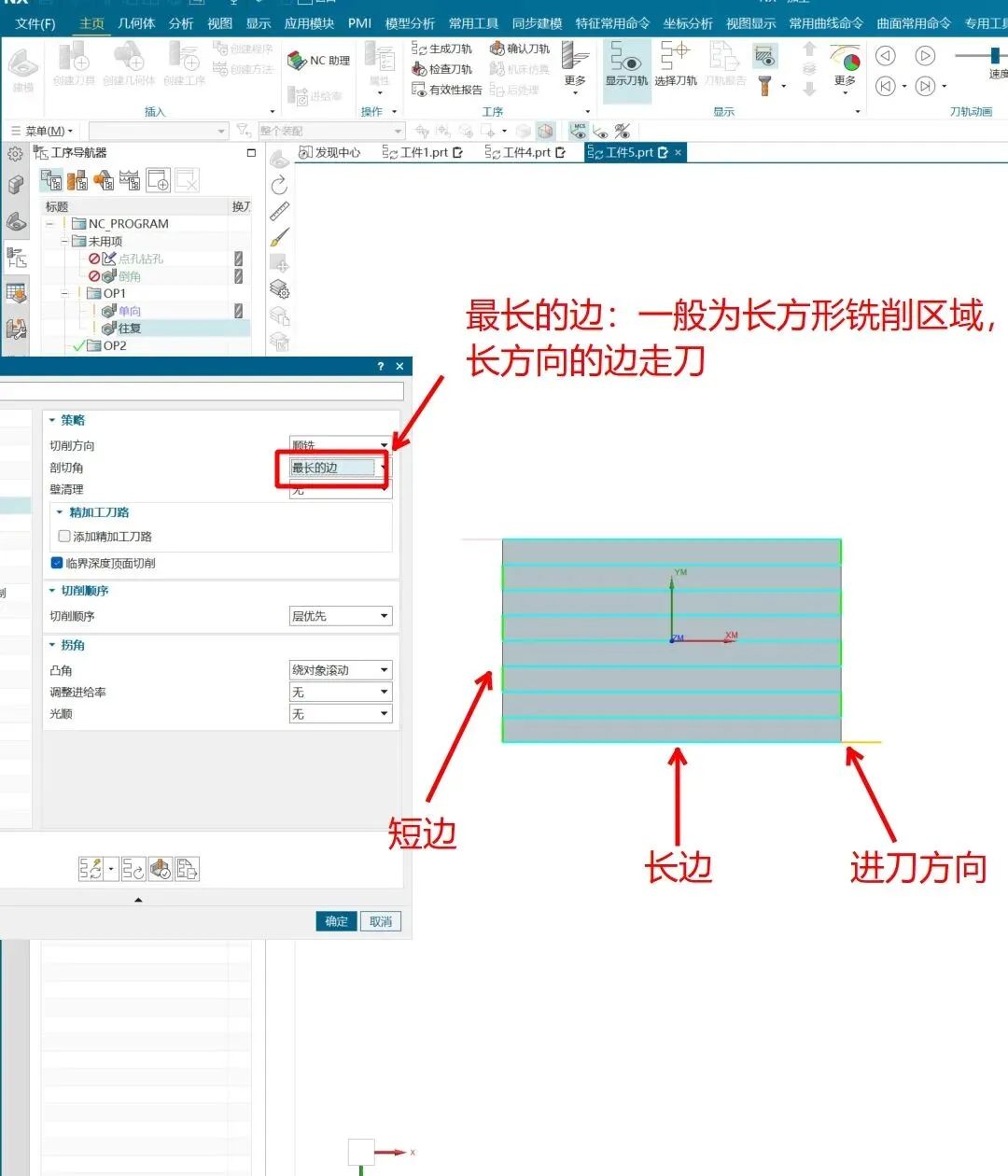The width and height of the screenshot is (1008, 1176).
Task: Switch to the PMI ribbon tab
Action: tap(359, 23)
